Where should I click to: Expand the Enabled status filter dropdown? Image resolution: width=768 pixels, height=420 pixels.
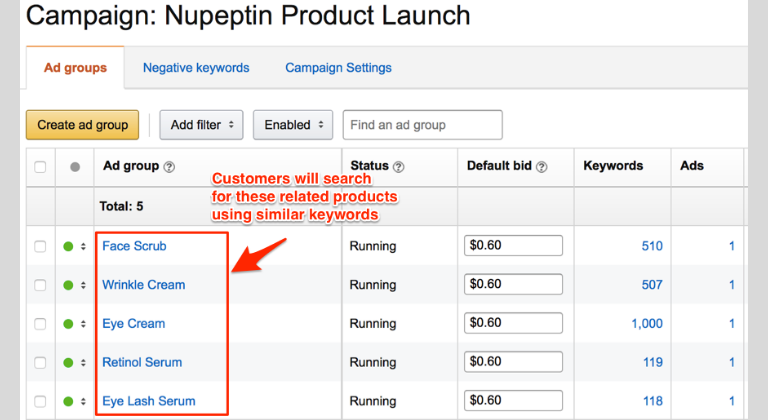[293, 125]
